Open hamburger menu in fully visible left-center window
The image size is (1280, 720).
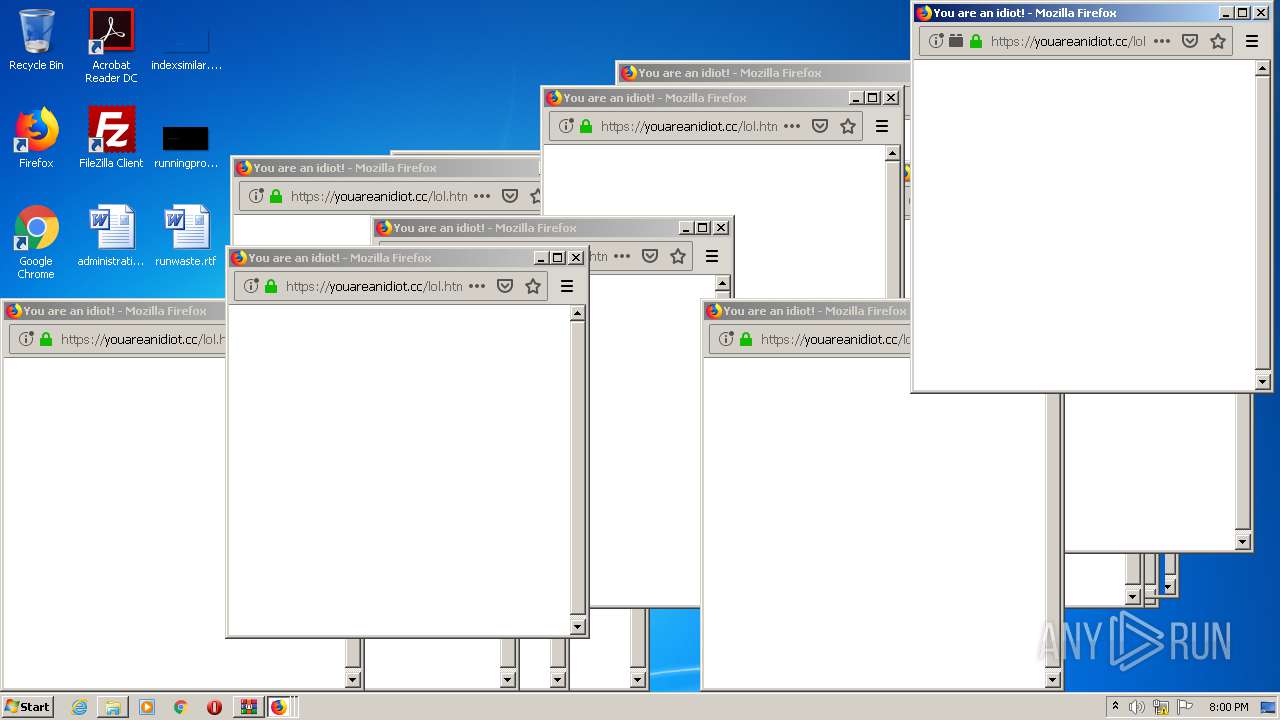coord(567,286)
